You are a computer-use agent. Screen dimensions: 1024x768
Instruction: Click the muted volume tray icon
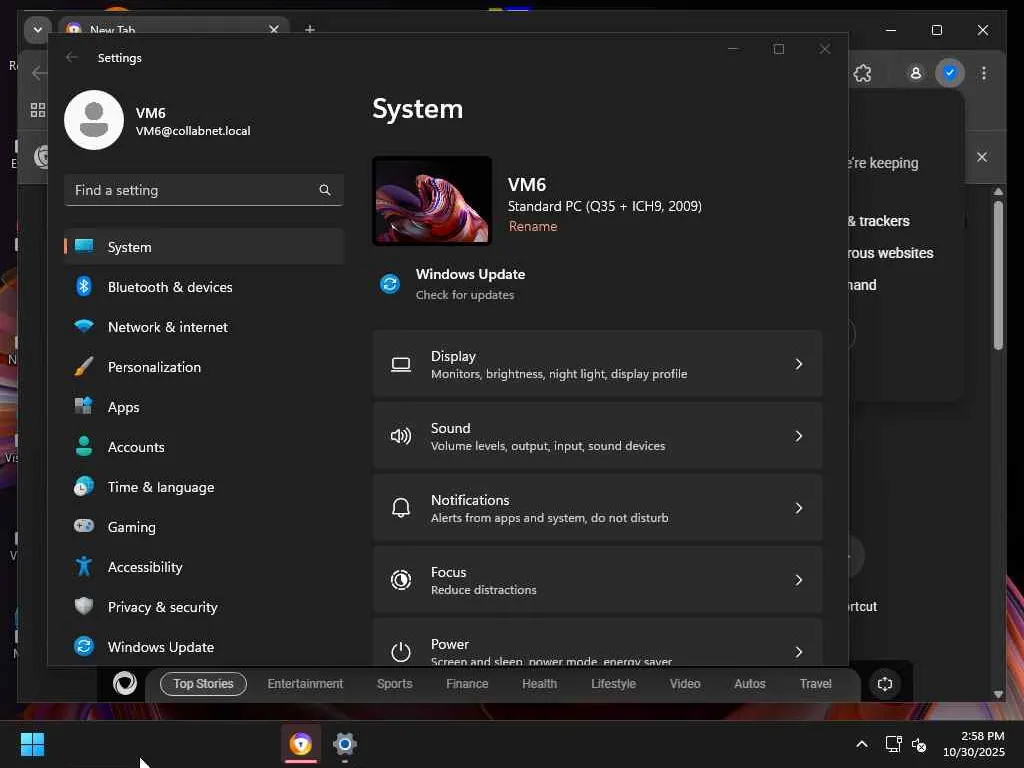point(919,744)
